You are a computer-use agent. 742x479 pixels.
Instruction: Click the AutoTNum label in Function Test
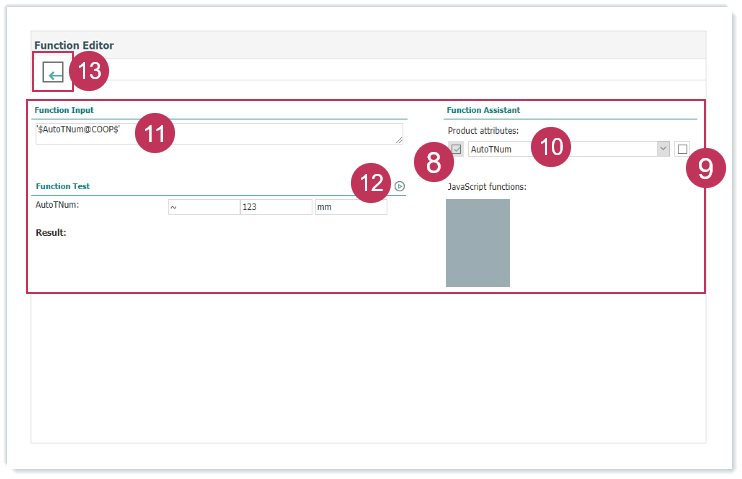pos(57,205)
